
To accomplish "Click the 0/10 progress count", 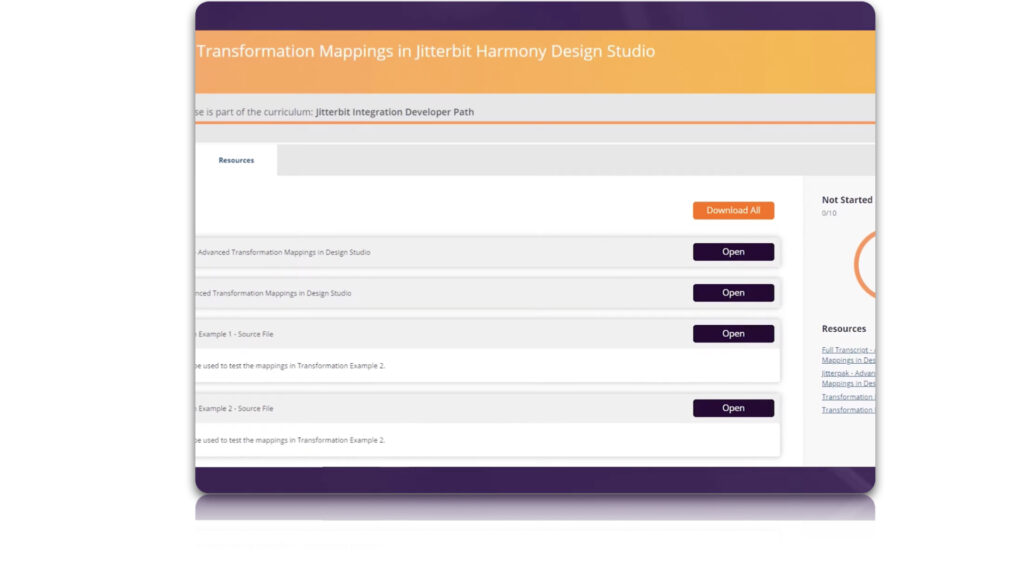I will (x=829, y=213).
